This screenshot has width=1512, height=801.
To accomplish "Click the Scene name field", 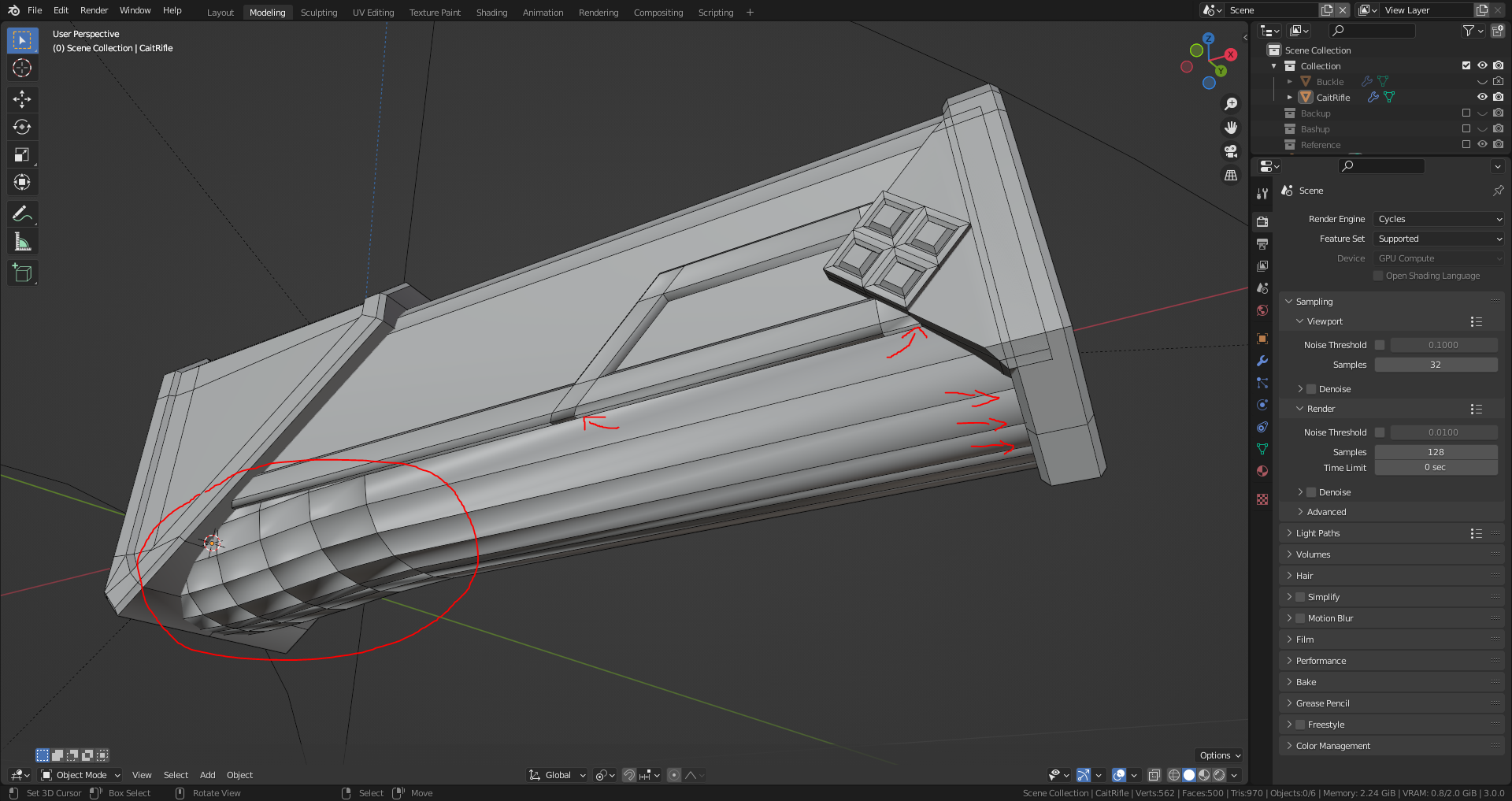I will (x=1270, y=10).
